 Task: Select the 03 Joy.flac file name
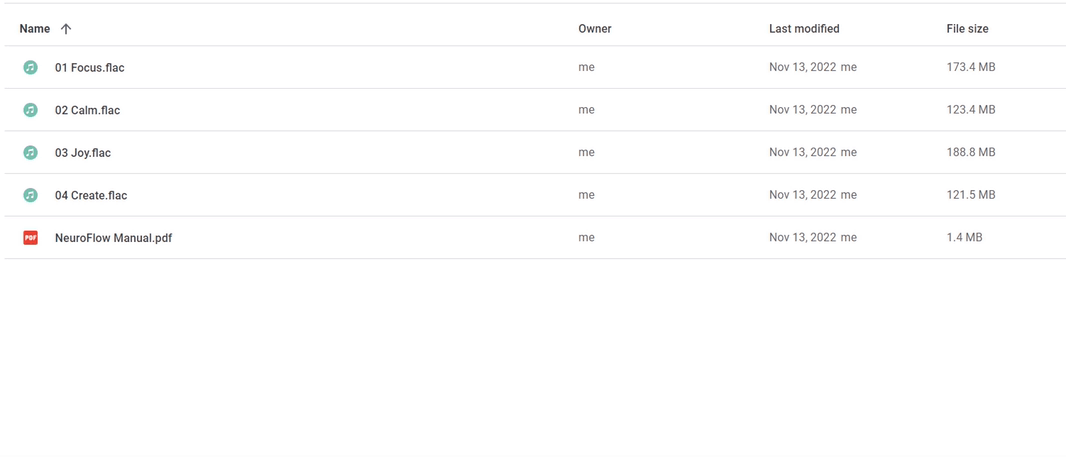83,152
